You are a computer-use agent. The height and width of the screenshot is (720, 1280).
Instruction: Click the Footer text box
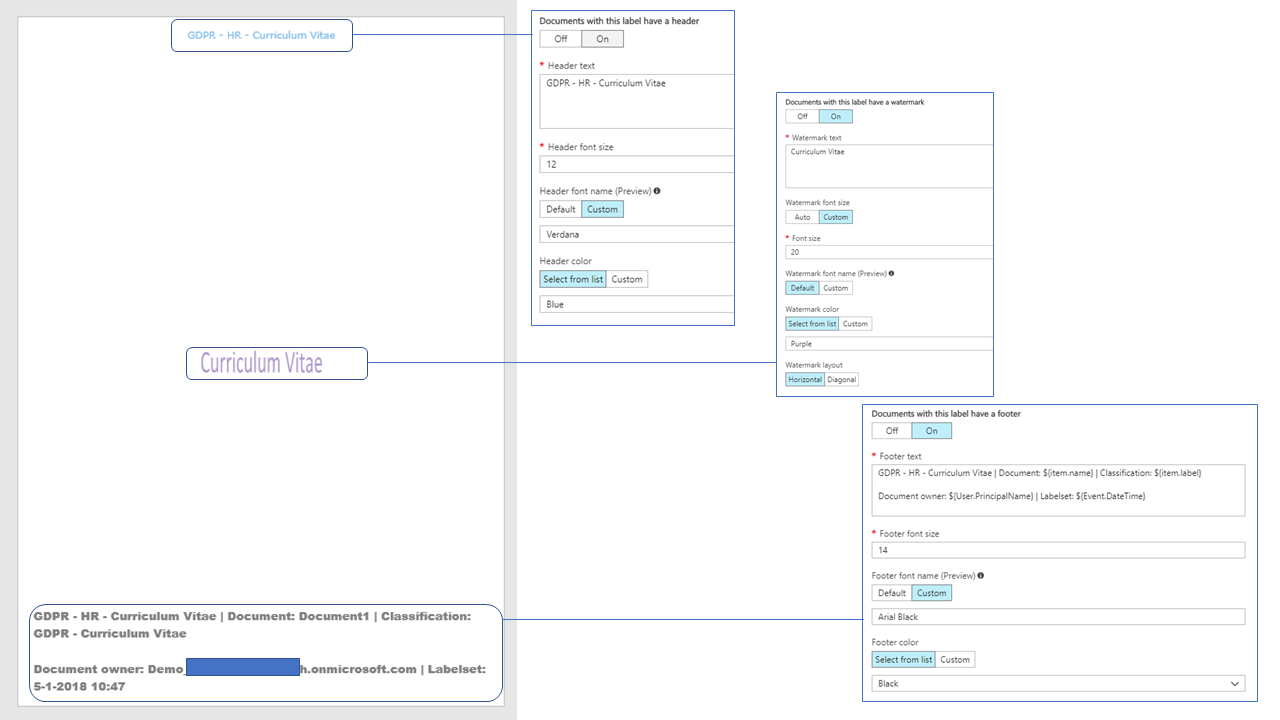(x=1058, y=490)
